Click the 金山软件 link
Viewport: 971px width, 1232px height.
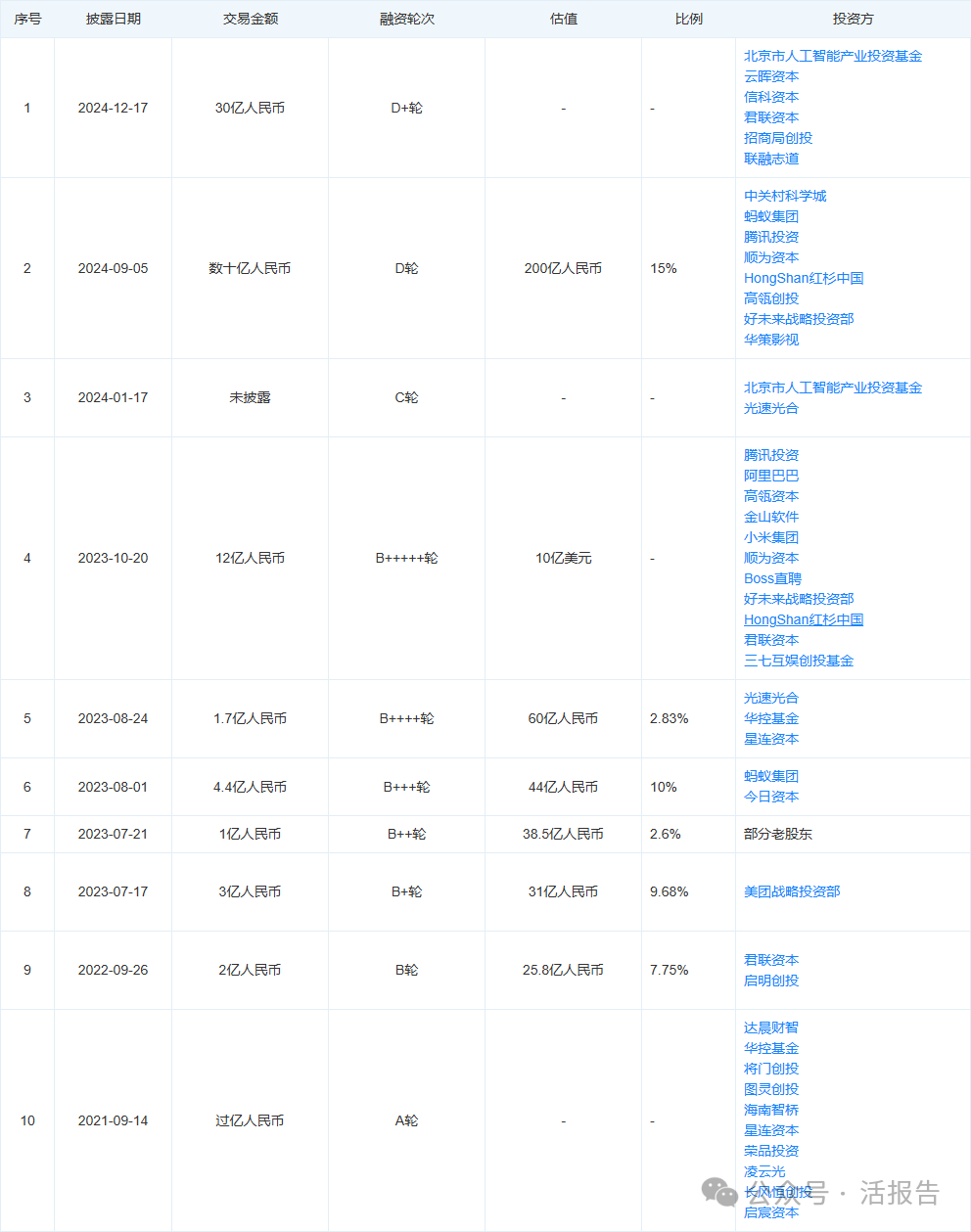point(771,517)
